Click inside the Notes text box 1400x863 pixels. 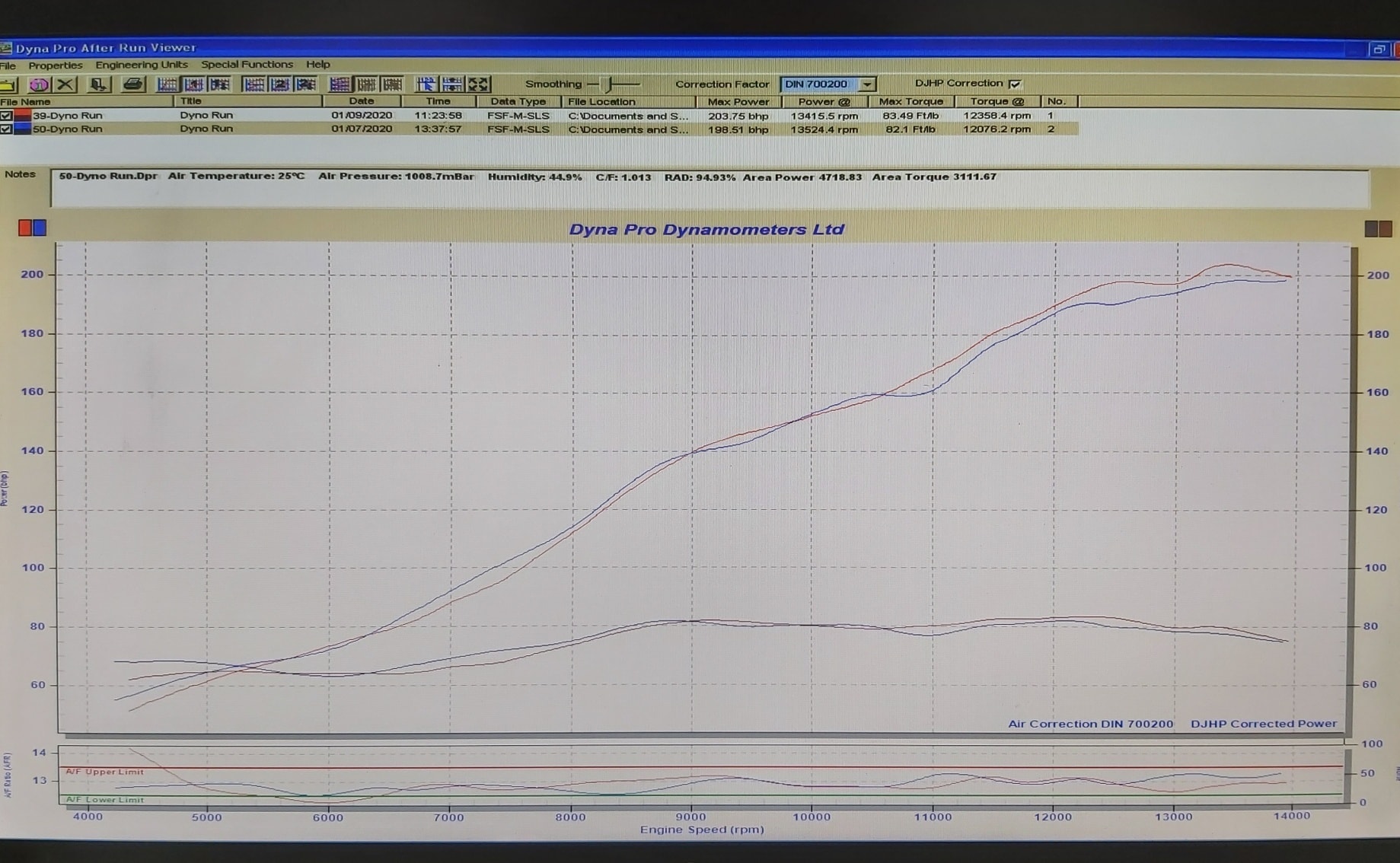pos(710,188)
